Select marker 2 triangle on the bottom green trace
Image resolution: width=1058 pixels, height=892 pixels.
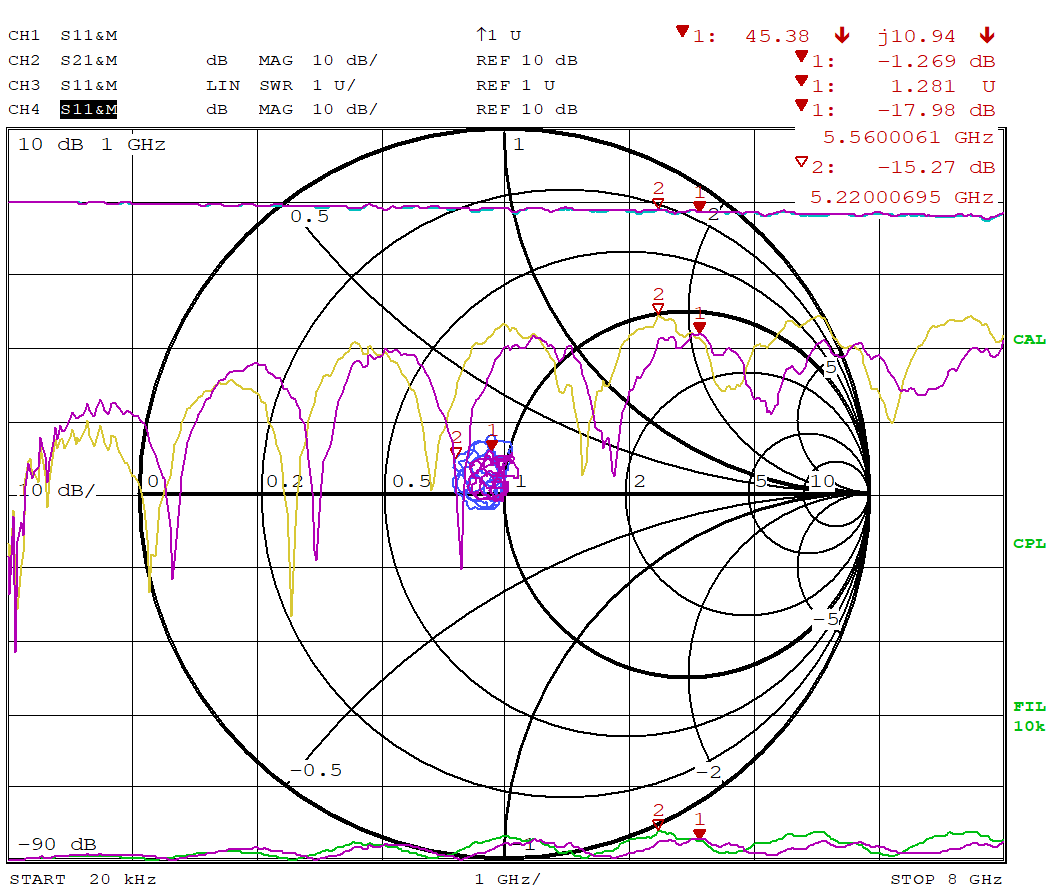pyautogui.click(x=658, y=825)
